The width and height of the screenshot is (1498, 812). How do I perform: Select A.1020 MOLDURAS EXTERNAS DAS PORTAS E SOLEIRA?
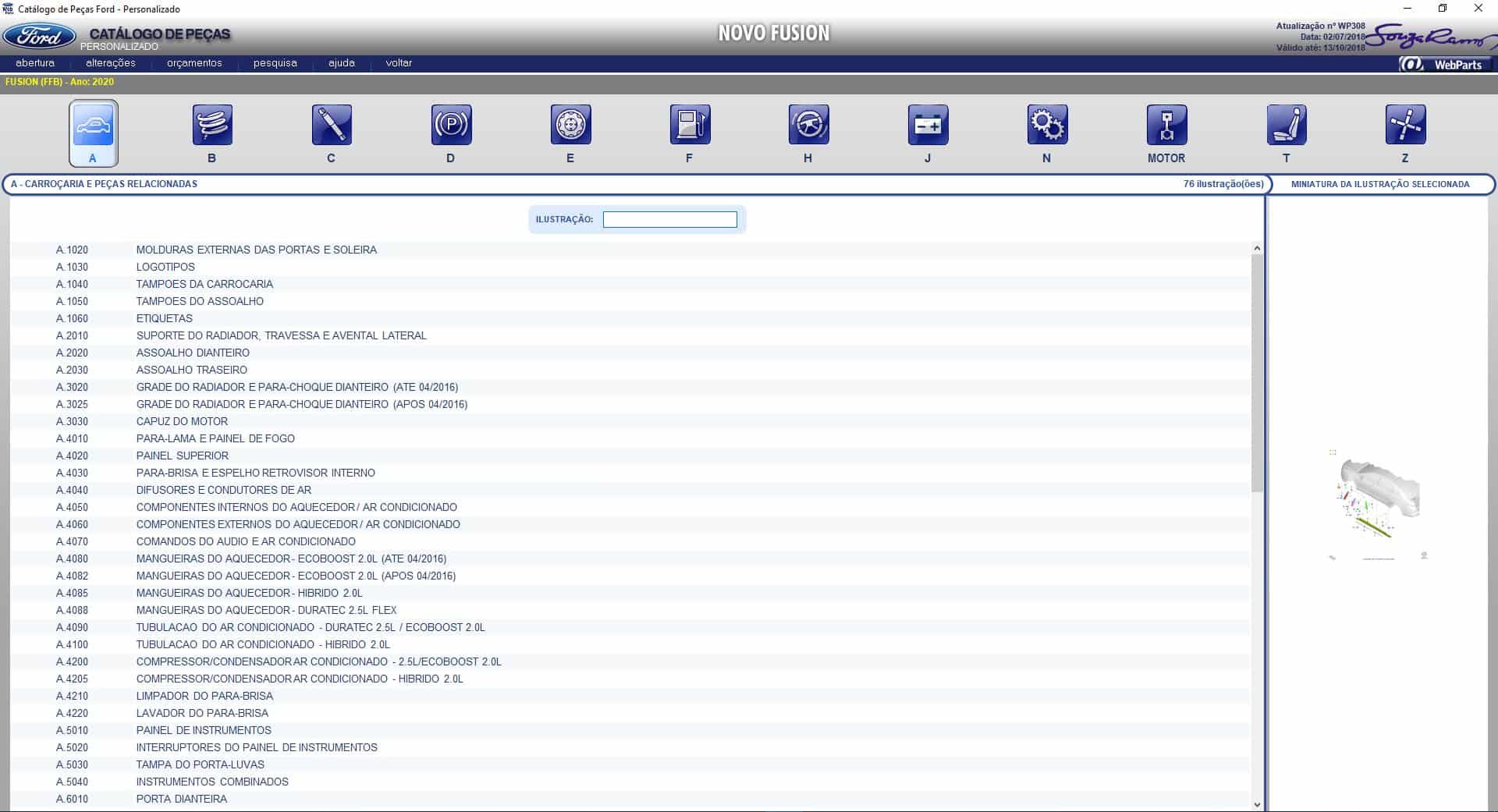point(630,250)
